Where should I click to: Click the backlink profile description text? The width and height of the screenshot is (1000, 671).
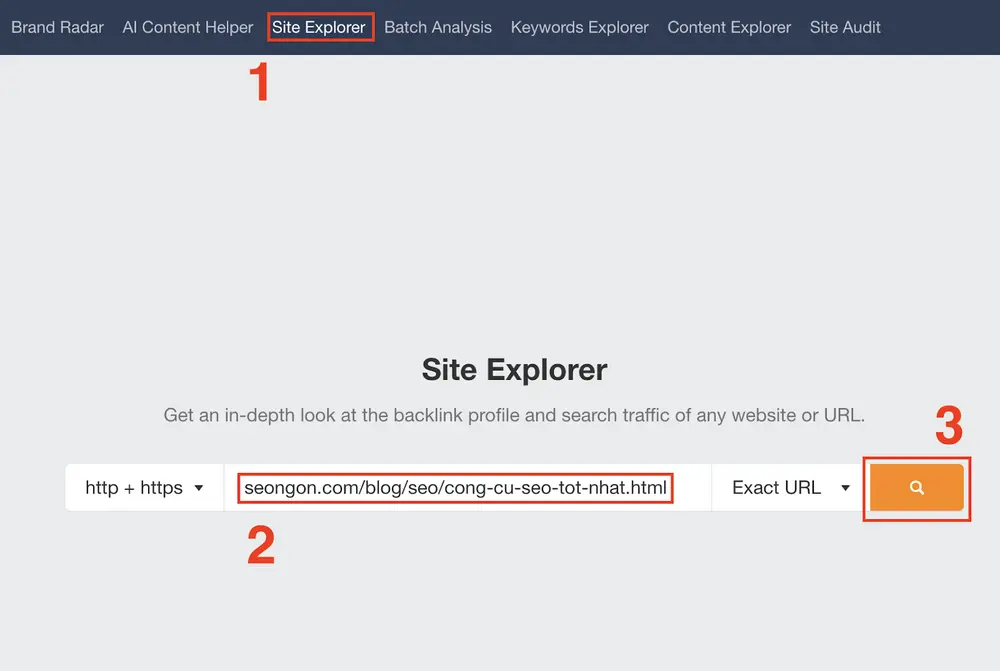coord(514,415)
